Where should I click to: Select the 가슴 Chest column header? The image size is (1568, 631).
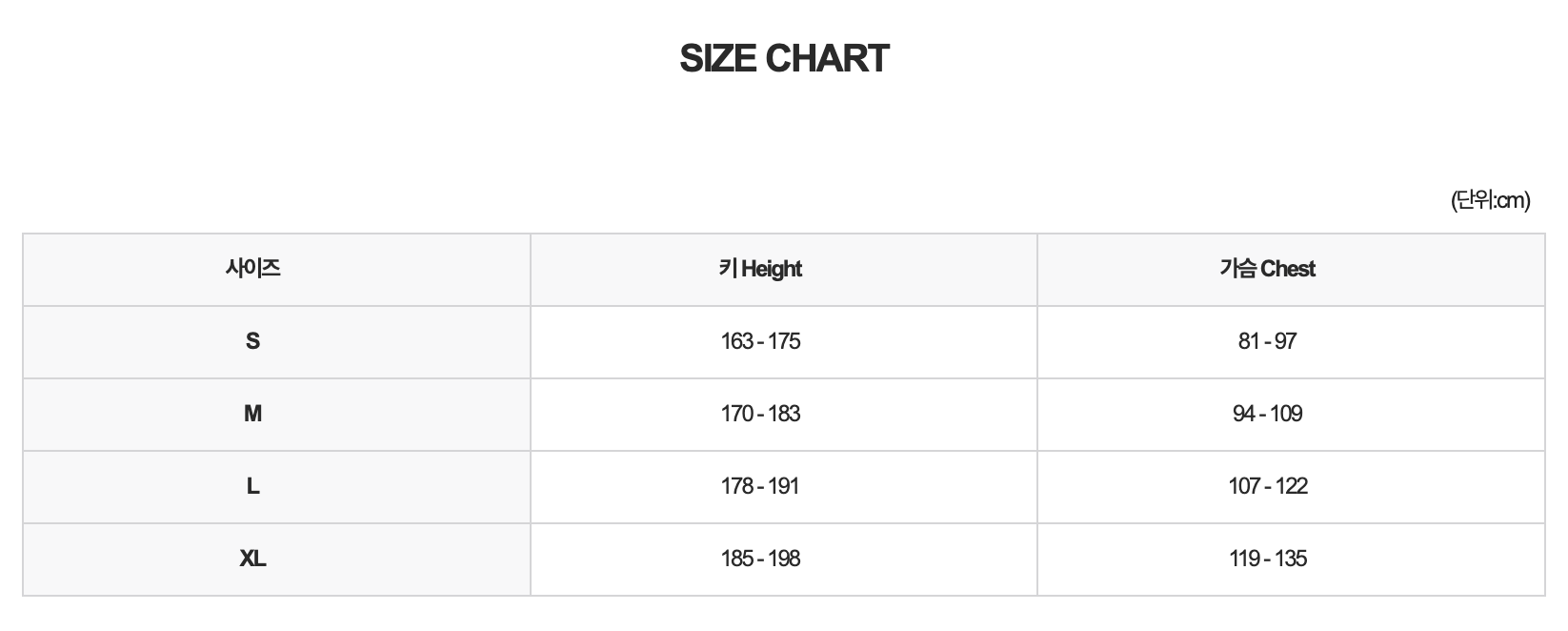[1267, 269]
